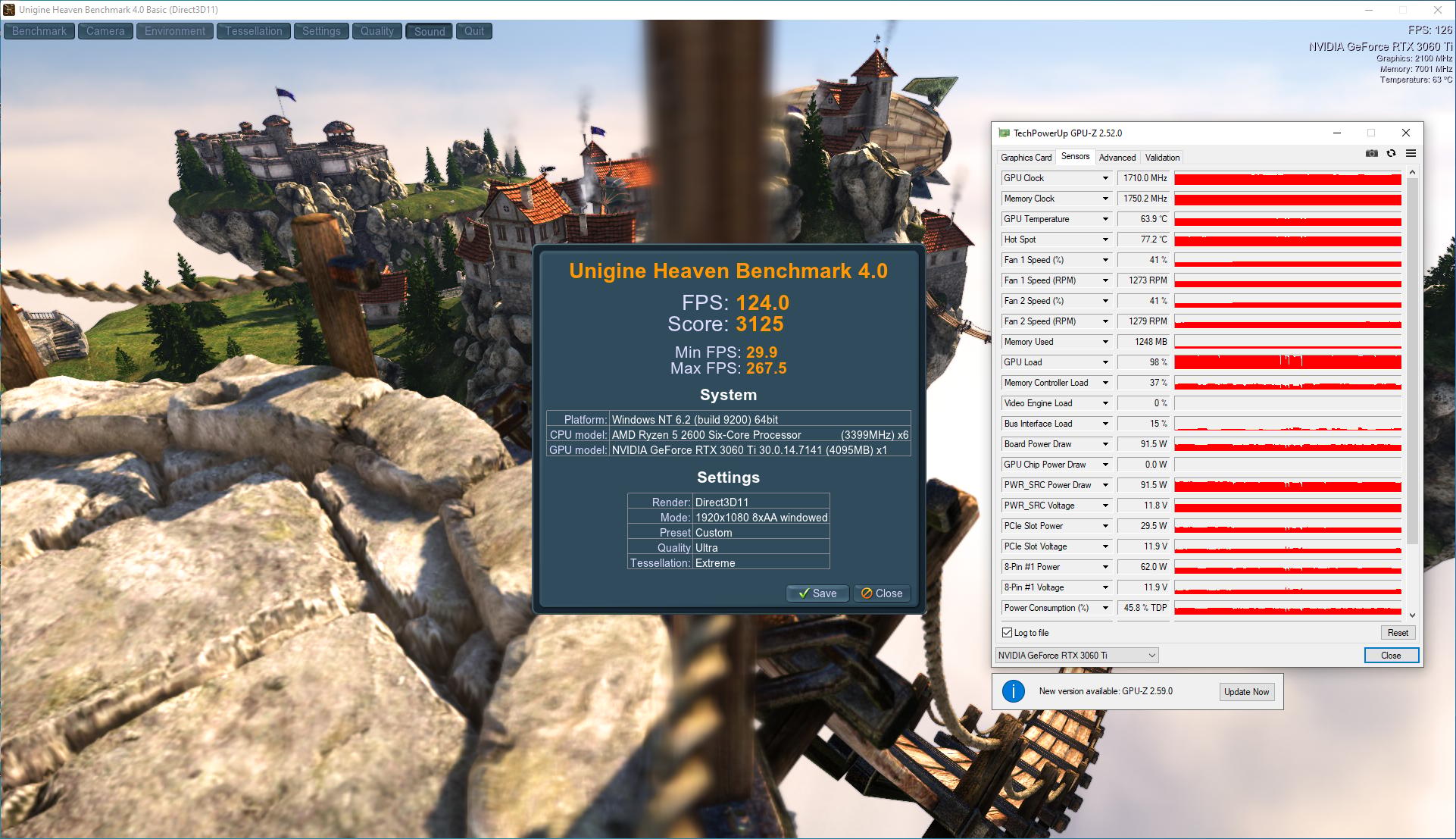Toggle the Log to file checkbox

click(x=1007, y=633)
